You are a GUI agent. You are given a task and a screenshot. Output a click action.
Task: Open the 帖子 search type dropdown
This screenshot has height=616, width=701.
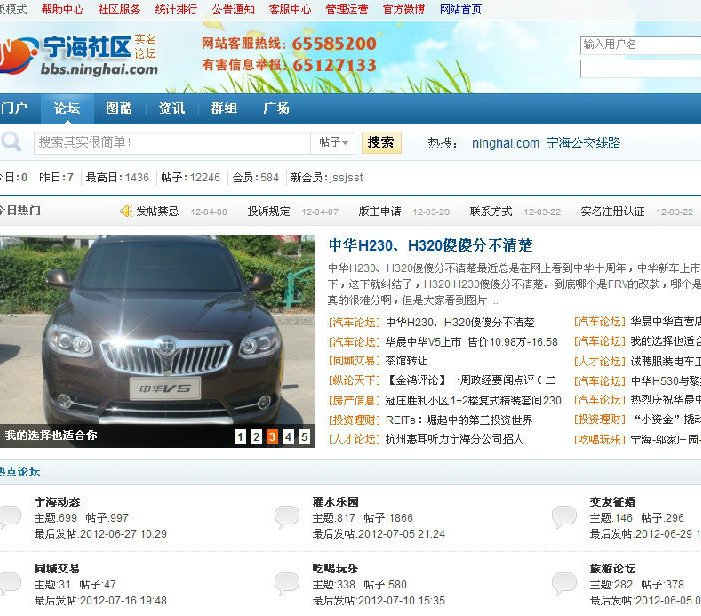pyautogui.click(x=334, y=143)
